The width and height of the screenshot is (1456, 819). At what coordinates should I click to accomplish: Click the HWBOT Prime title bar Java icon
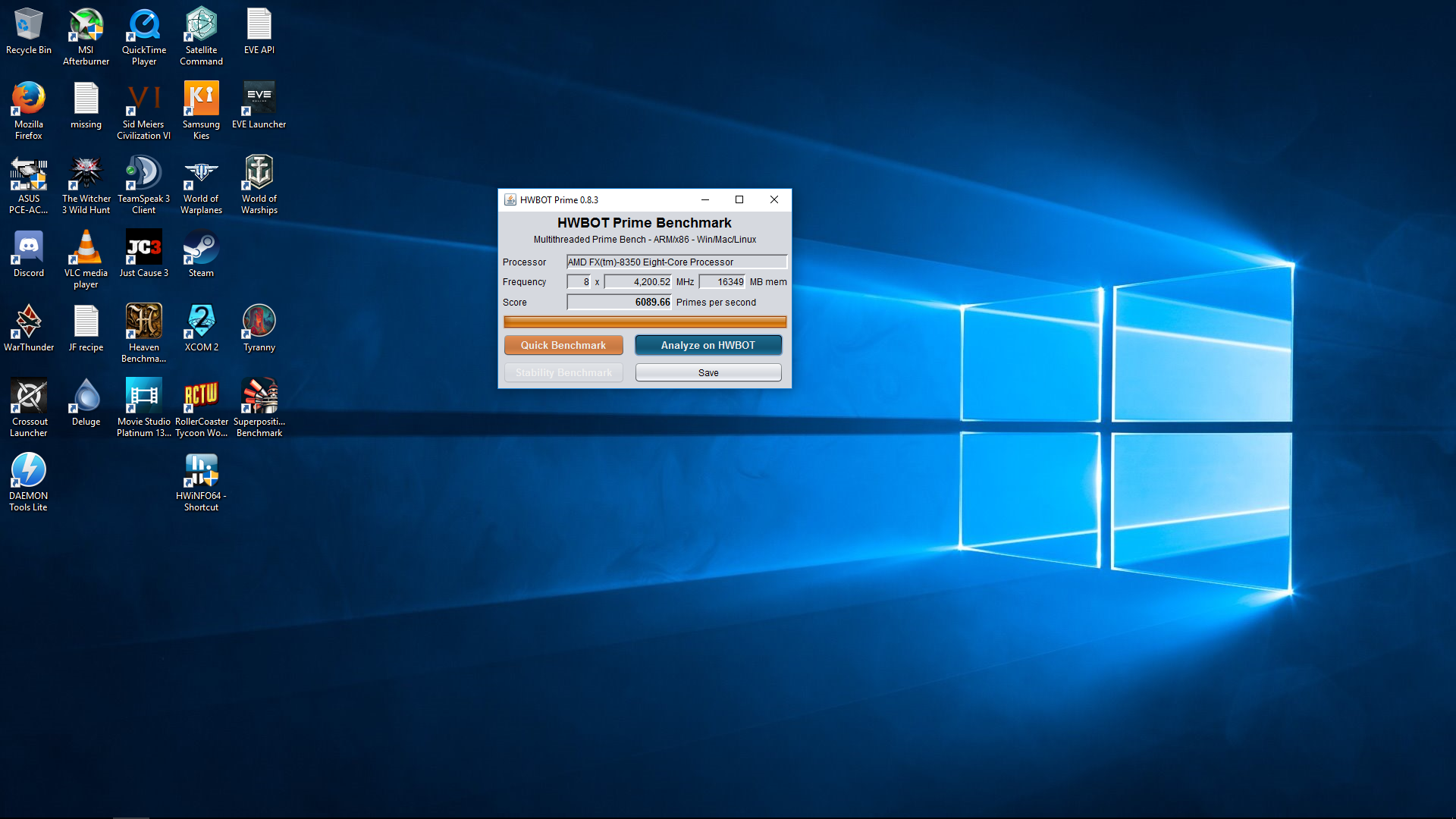pos(510,199)
